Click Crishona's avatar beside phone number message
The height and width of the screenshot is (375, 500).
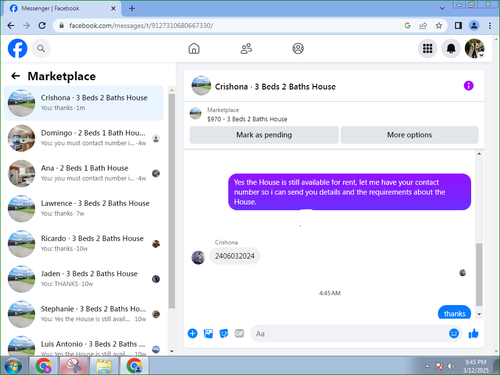coord(198,258)
